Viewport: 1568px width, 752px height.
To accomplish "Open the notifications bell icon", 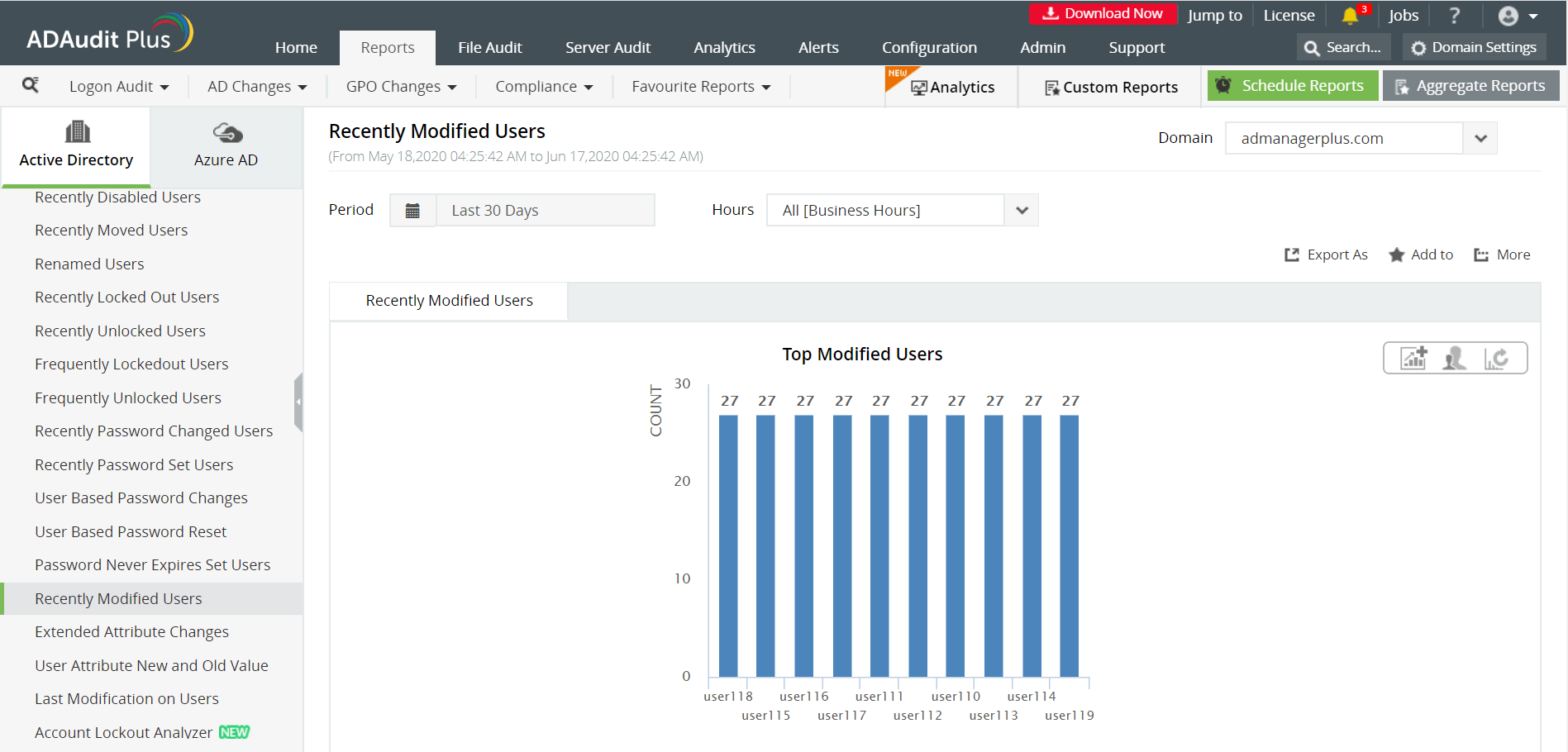I will click(1350, 16).
